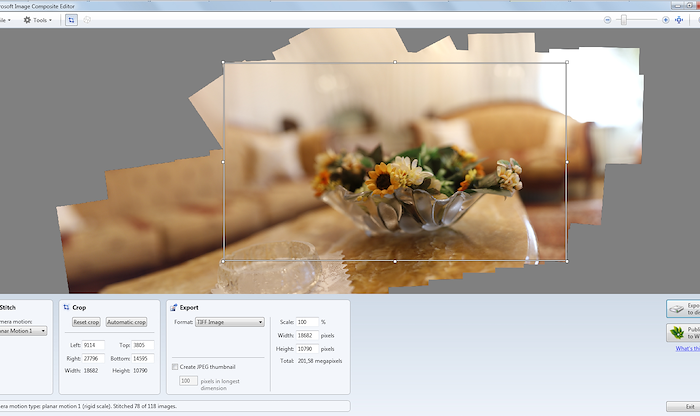
Task: Click the Tools gear icon
Action: [x=27, y=20]
